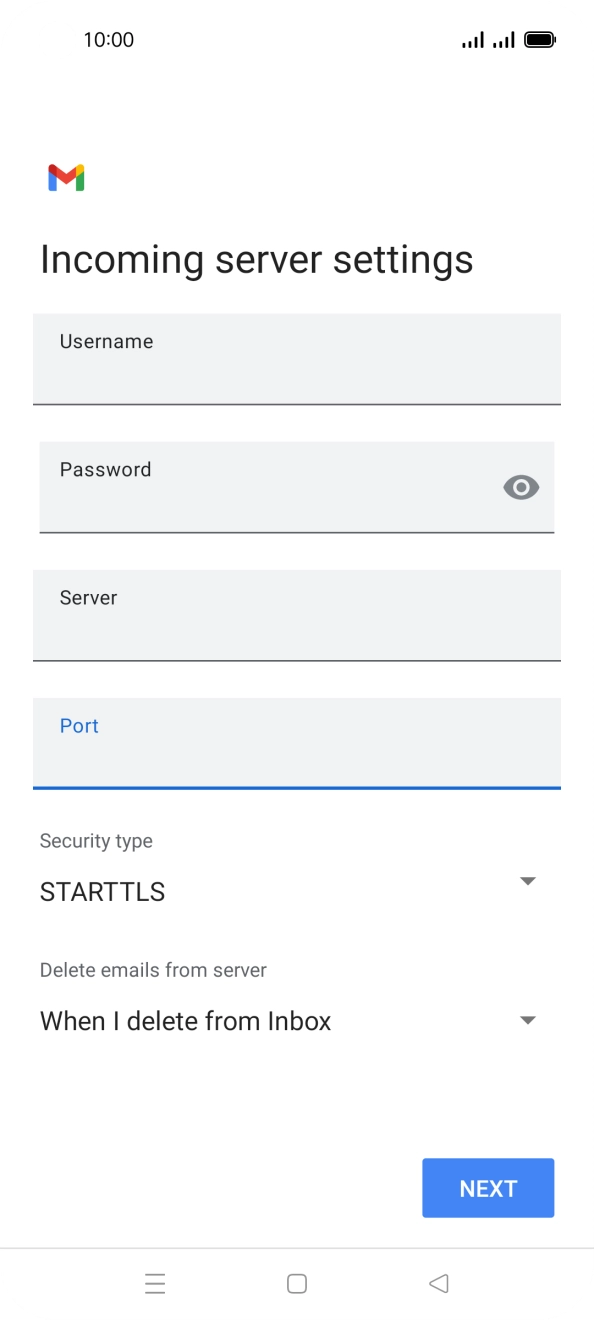594x1320 pixels.
Task: Focus the Port input field
Action: click(297, 743)
